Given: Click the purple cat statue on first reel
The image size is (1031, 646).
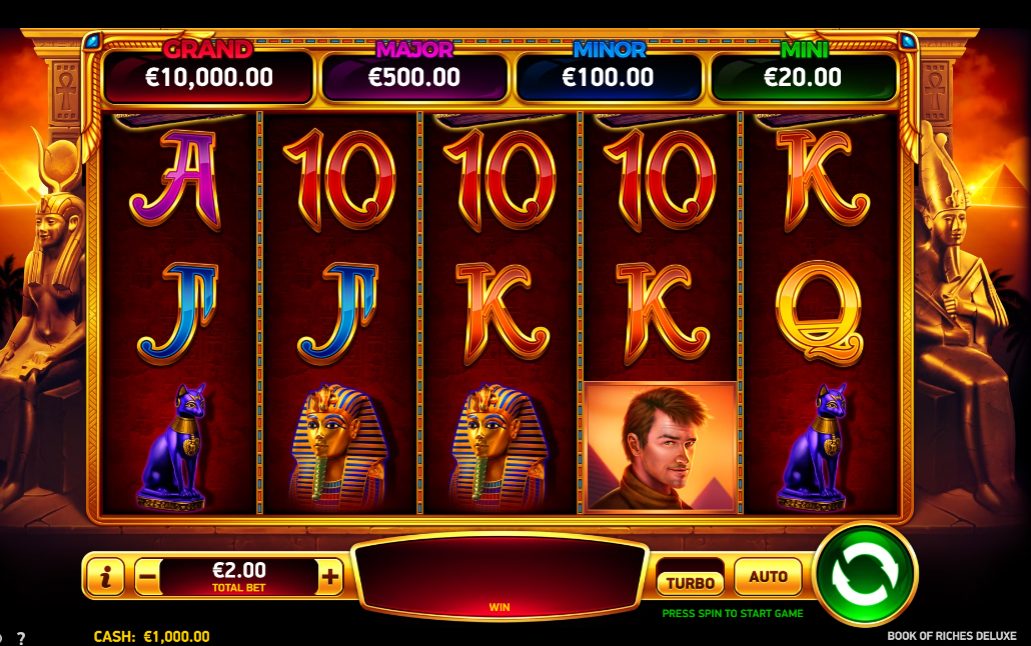Looking at the screenshot, I should pyautogui.click(x=173, y=447).
